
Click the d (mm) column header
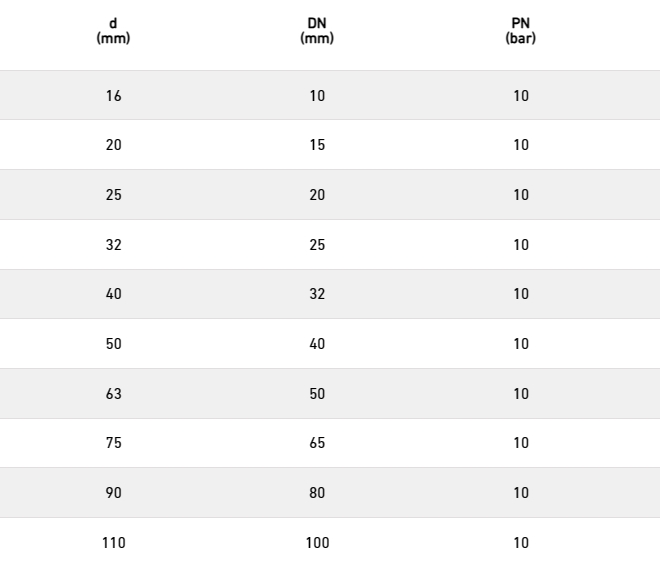(113, 31)
